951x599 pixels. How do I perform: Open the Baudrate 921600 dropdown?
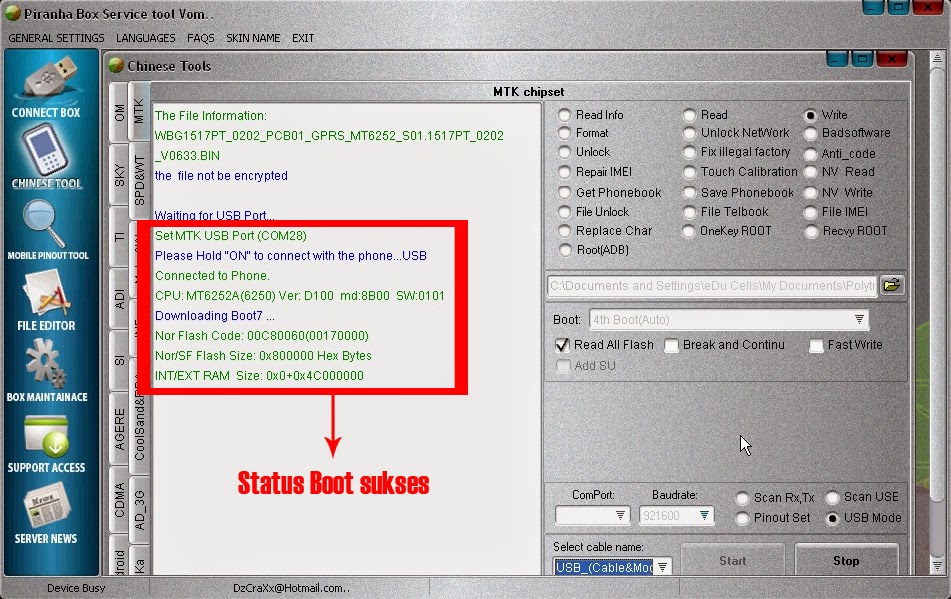704,515
